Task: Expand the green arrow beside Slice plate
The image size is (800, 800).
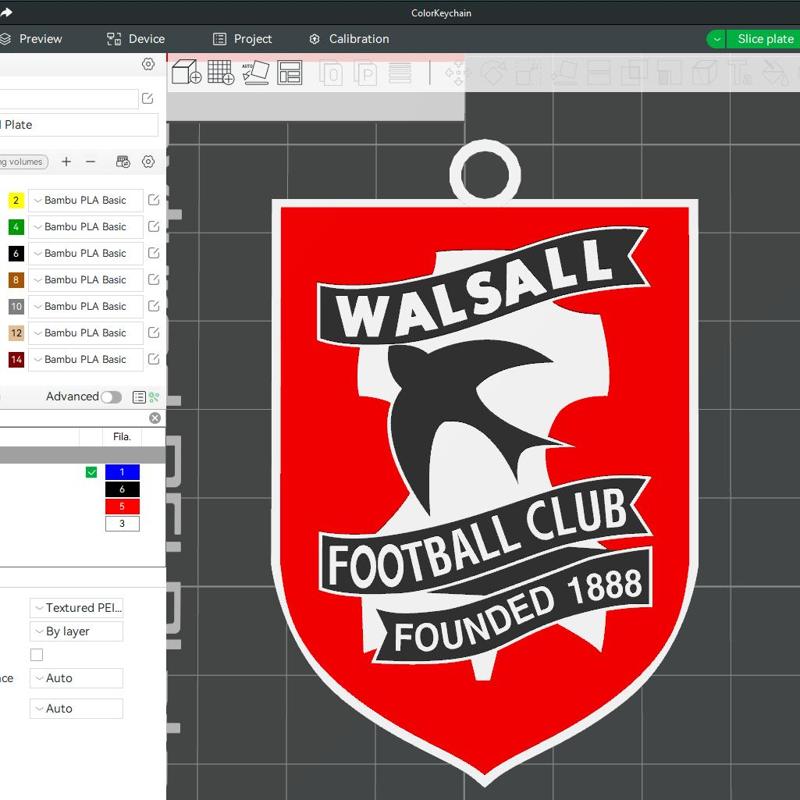Action: point(717,39)
